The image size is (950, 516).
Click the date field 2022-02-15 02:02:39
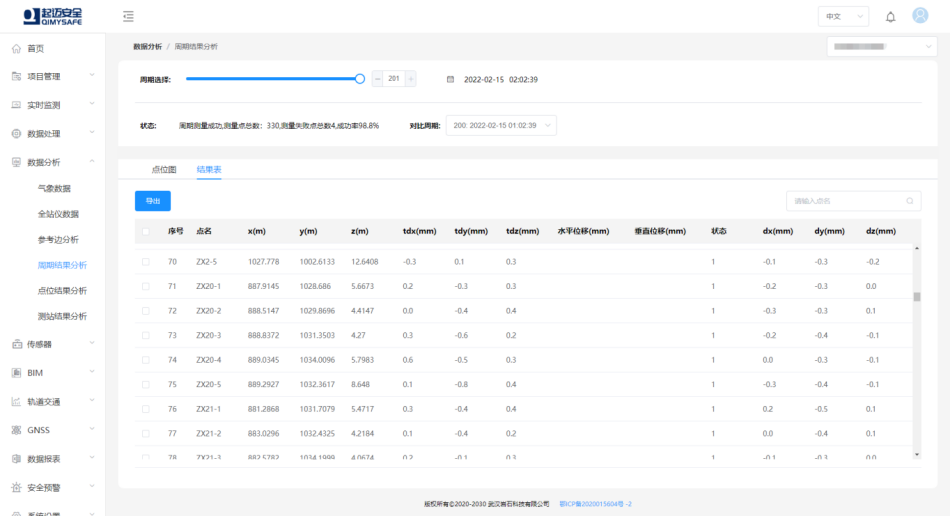point(500,79)
